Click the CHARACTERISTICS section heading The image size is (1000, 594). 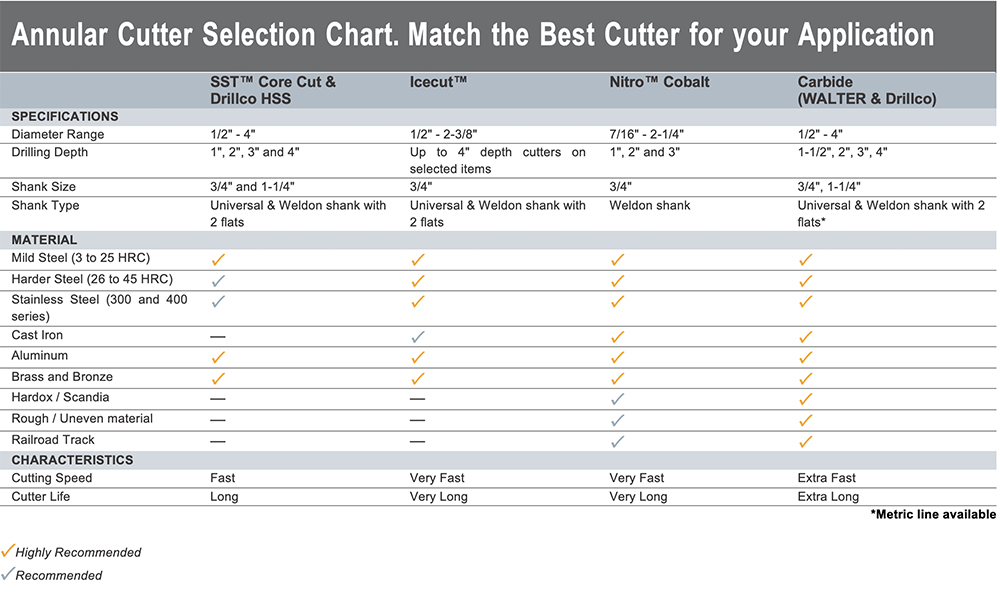point(72,460)
